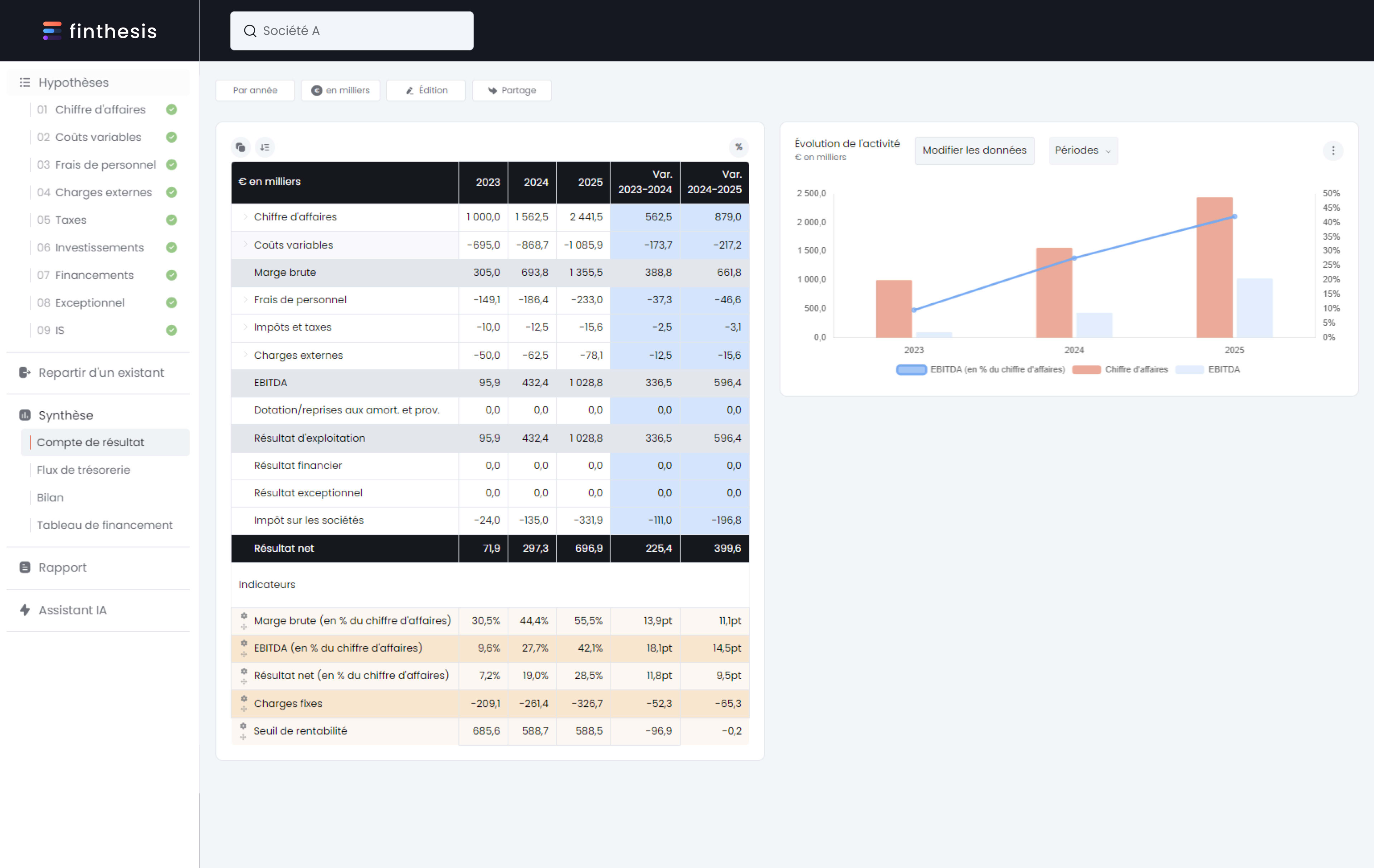This screenshot has width=1374, height=868.
Task: Click the Société A search field
Action: (351, 31)
